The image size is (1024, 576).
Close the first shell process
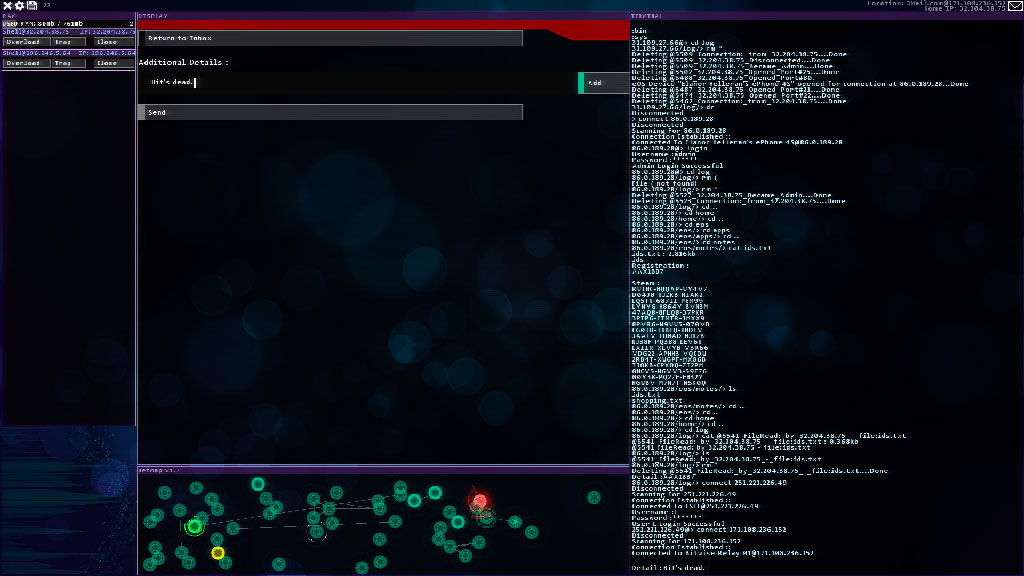107,42
